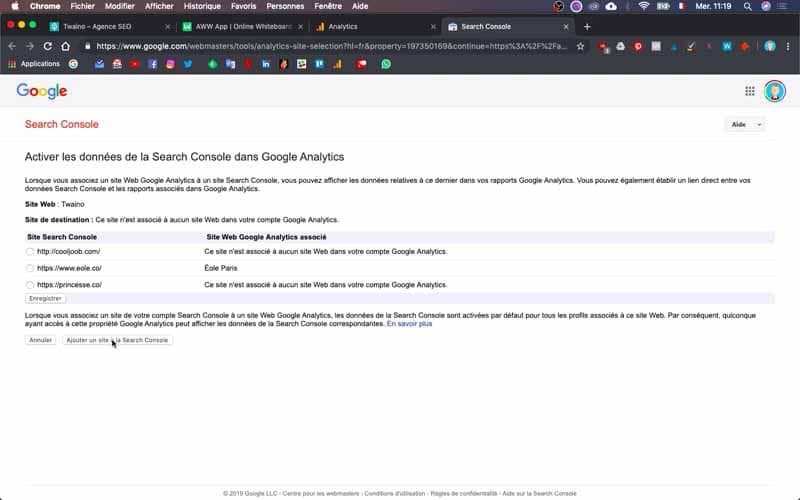Bookmark this page with the star icon
The image size is (800, 500).
(x=580, y=46)
